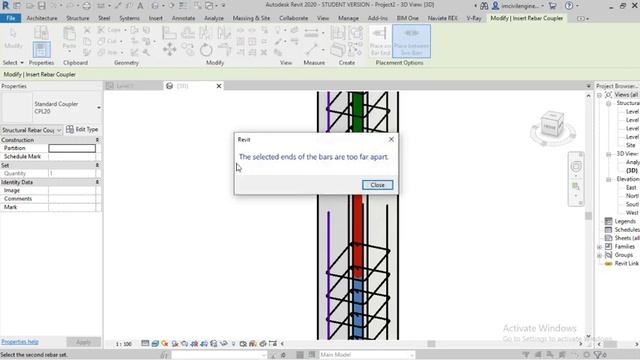
Task: Select Revit Links in Project Browser
Action: 627,264
